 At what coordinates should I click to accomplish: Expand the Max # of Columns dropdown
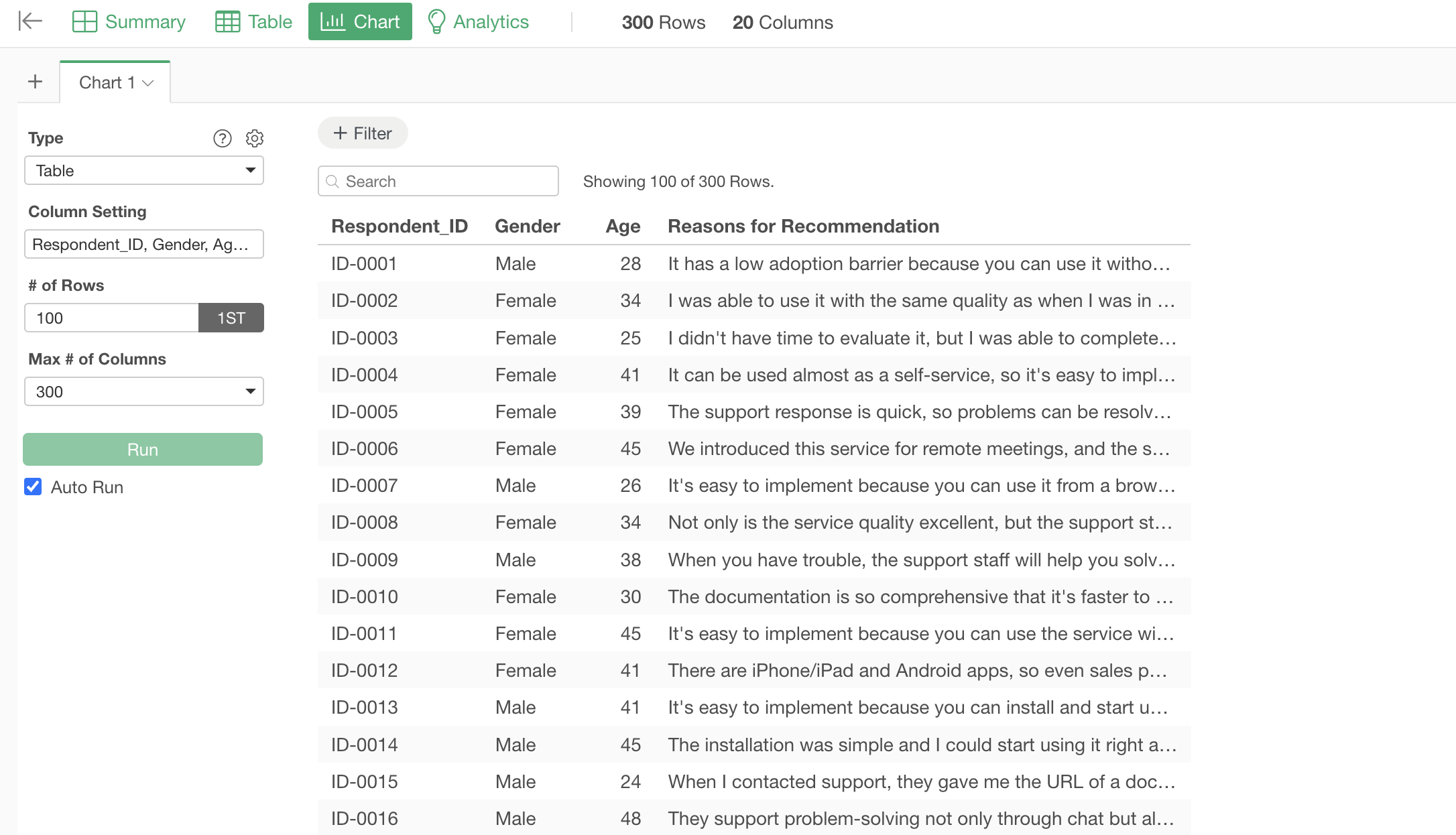[143, 391]
